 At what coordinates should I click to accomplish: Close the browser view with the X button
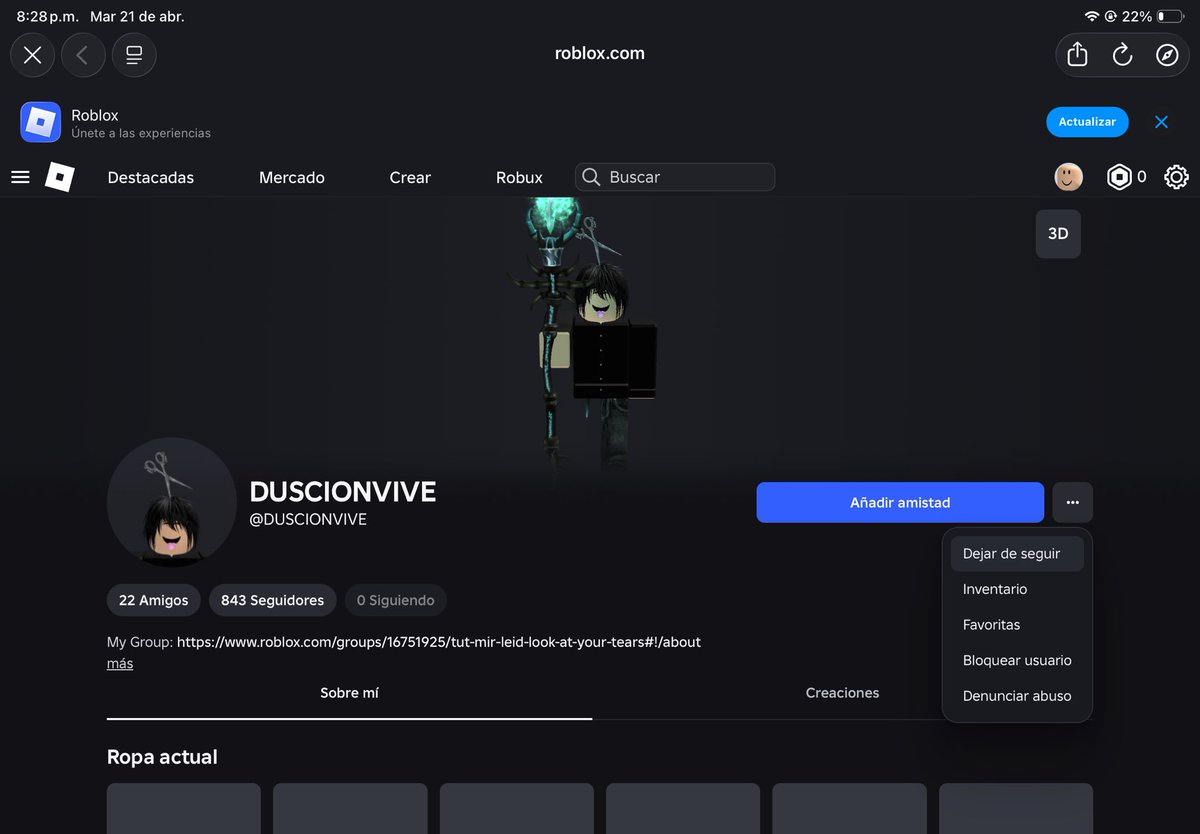32,55
